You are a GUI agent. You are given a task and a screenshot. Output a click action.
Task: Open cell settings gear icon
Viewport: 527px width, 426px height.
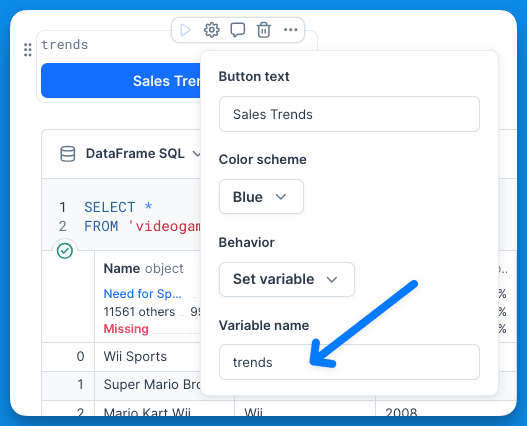point(212,30)
